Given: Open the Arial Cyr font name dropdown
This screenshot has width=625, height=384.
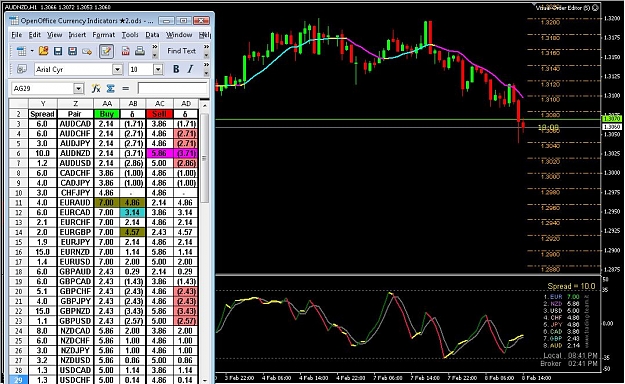Looking at the screenshot, I should tap(117, 69).
